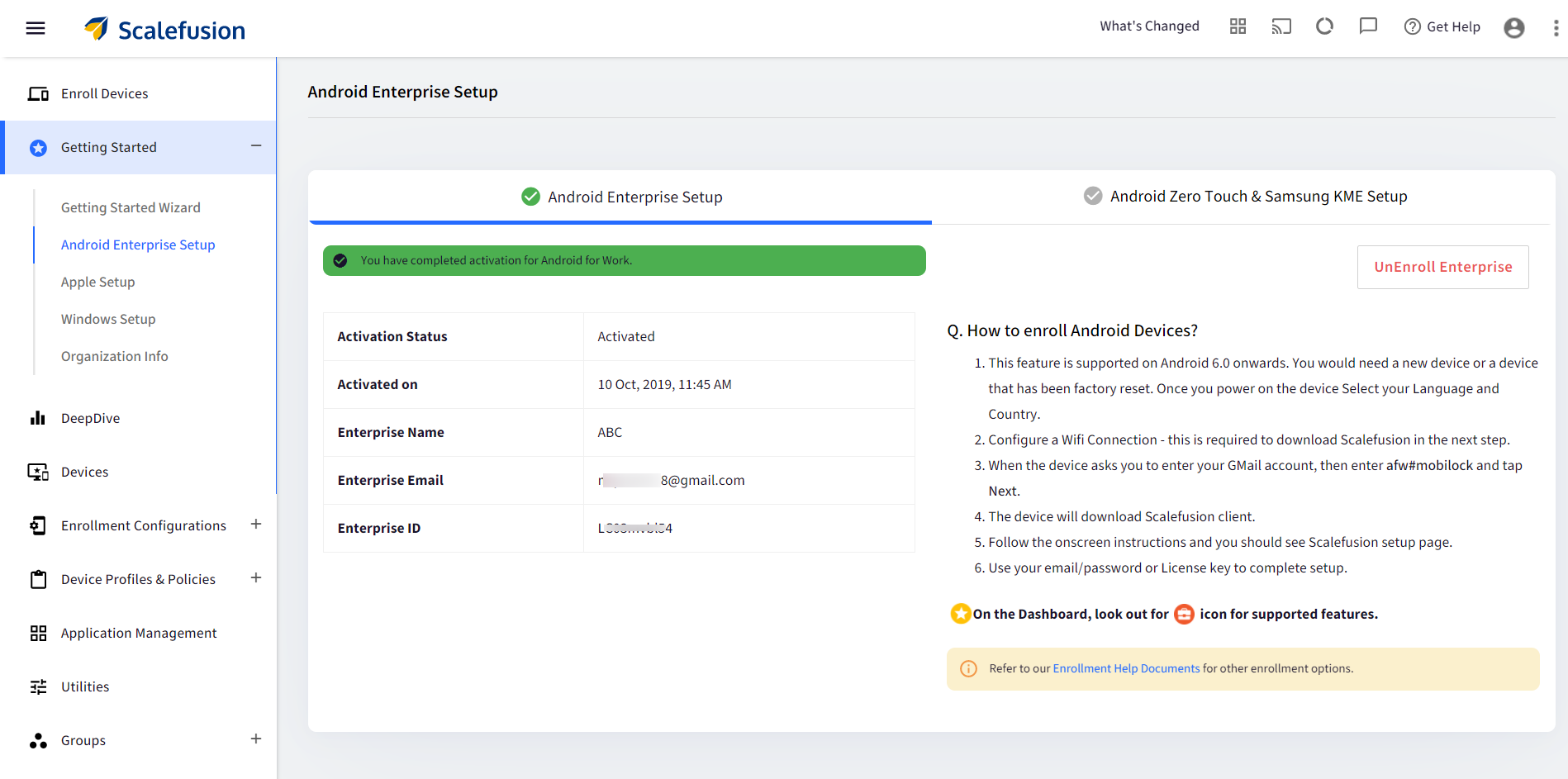Click the info icon in the yellow notice
Screen dimensions: 1568x779
[968, 668]
